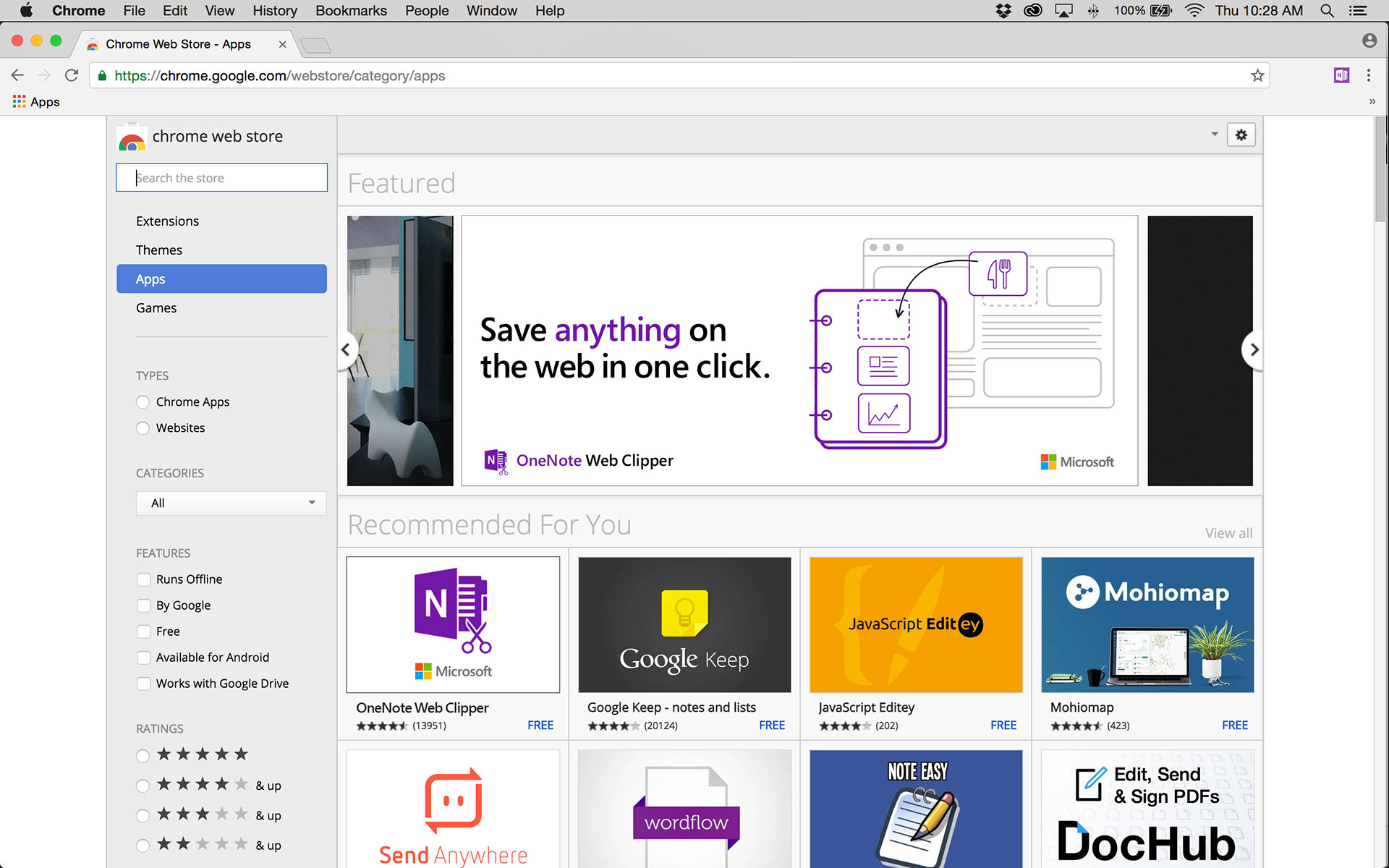Click the View all link
Screen dimensions: 1389x868
(x=1228, y=533)
